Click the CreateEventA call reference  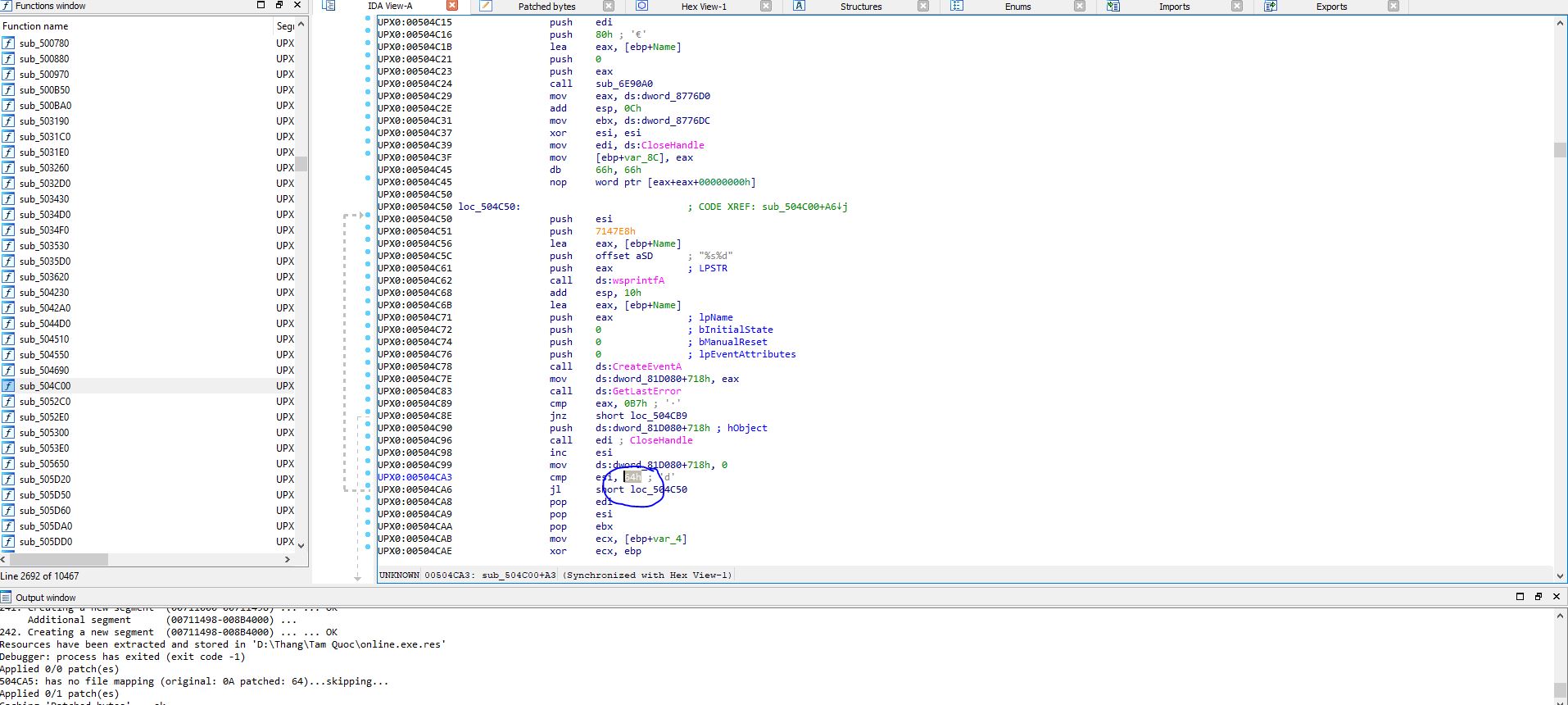pyautogui.click(x=646, y=366)
